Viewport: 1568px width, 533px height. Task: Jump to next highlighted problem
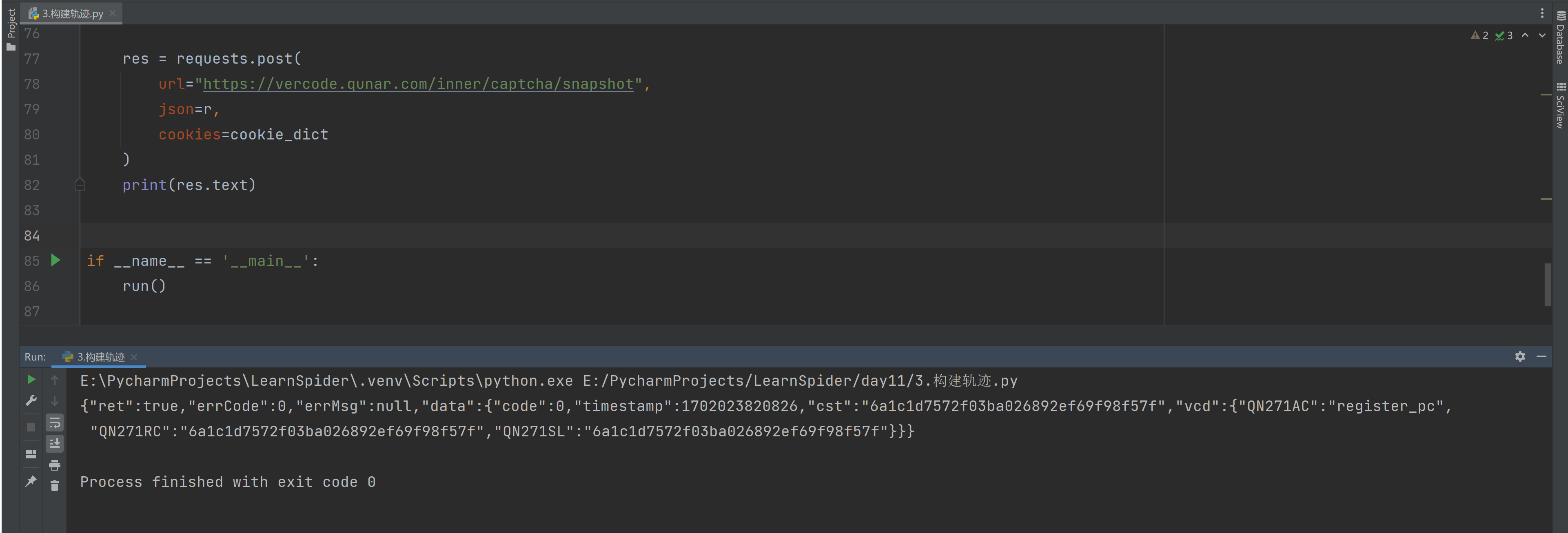(1542, 35)
